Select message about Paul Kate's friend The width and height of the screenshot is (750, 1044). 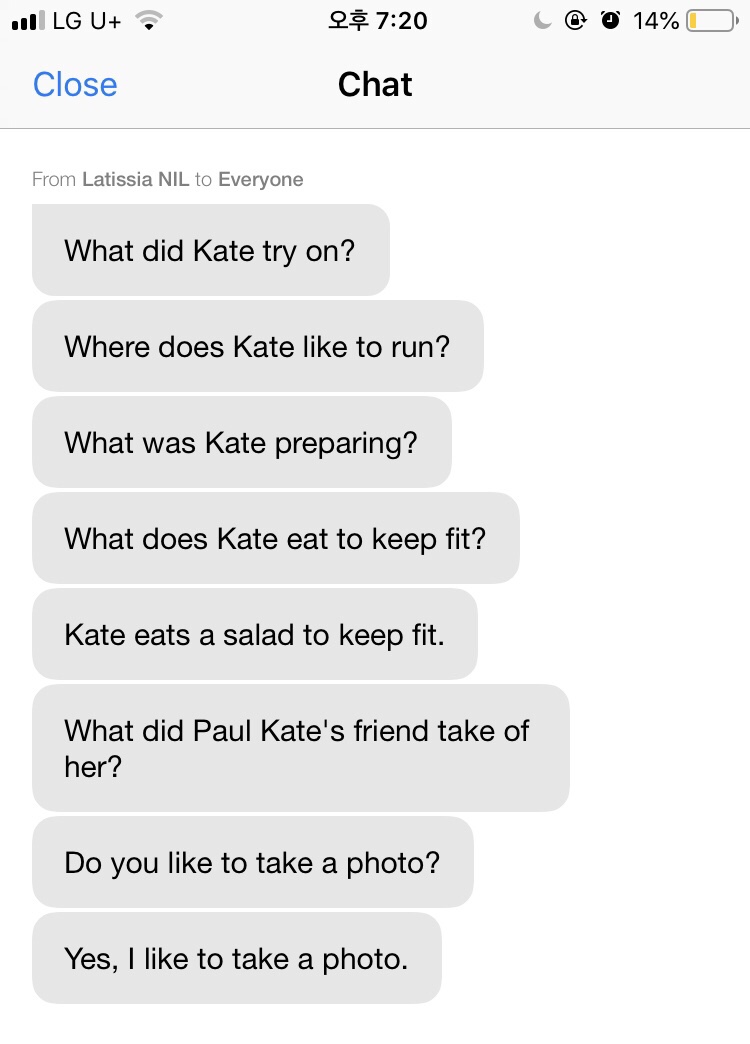pyautogui.click(x=300, y=748)
